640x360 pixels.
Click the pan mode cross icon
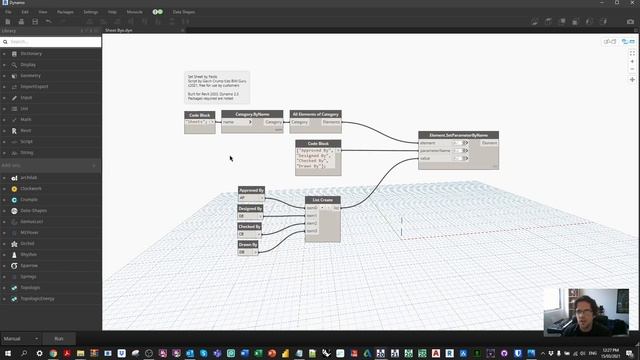[632, 80]
